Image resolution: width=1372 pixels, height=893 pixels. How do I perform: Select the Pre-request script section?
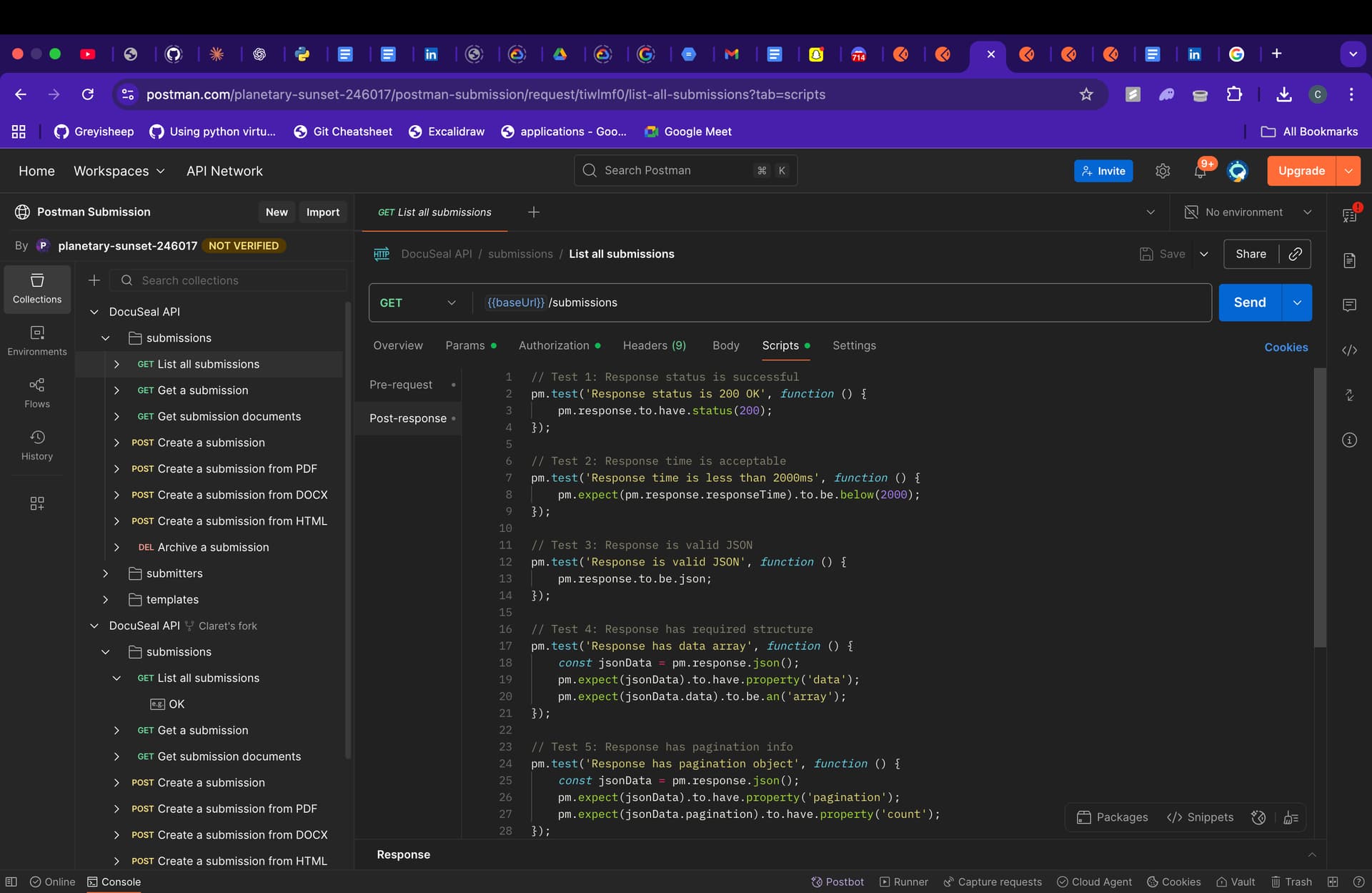point(401,385)
